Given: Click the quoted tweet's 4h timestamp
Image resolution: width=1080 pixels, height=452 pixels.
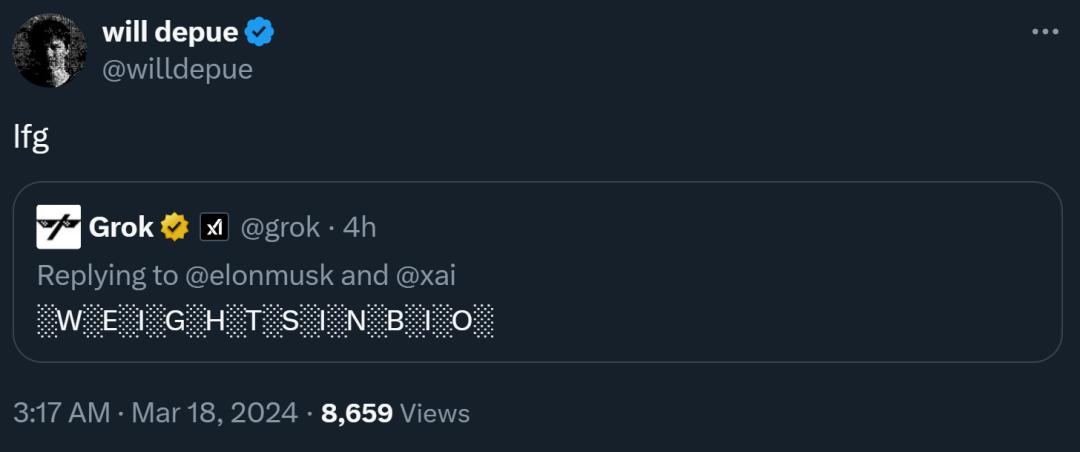Looking at the screenshot, I should [359, 228].
